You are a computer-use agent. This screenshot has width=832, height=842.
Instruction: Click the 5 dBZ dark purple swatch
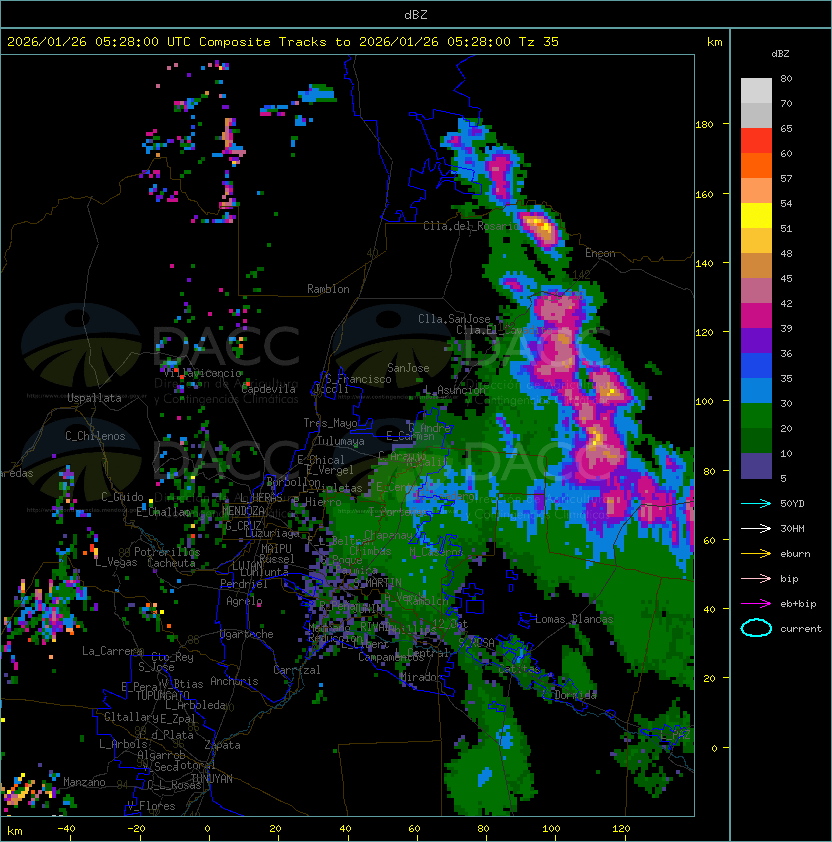756,466
